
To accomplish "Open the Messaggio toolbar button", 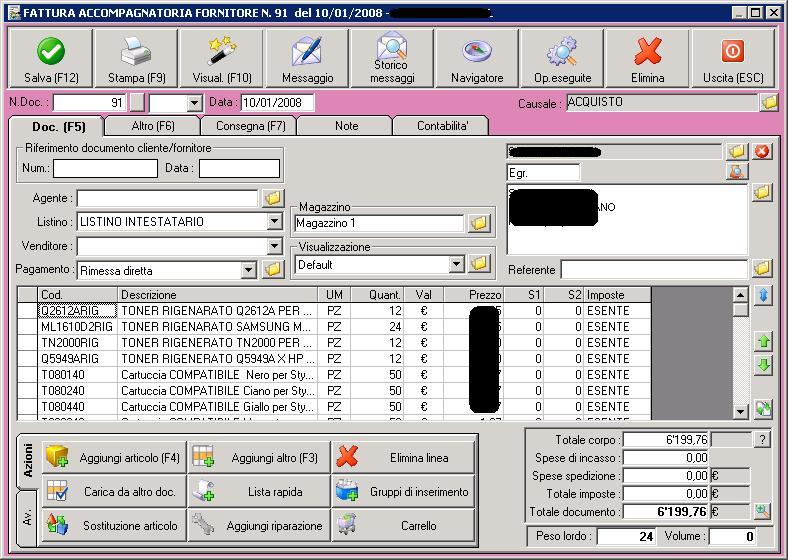I will point(307,58).
